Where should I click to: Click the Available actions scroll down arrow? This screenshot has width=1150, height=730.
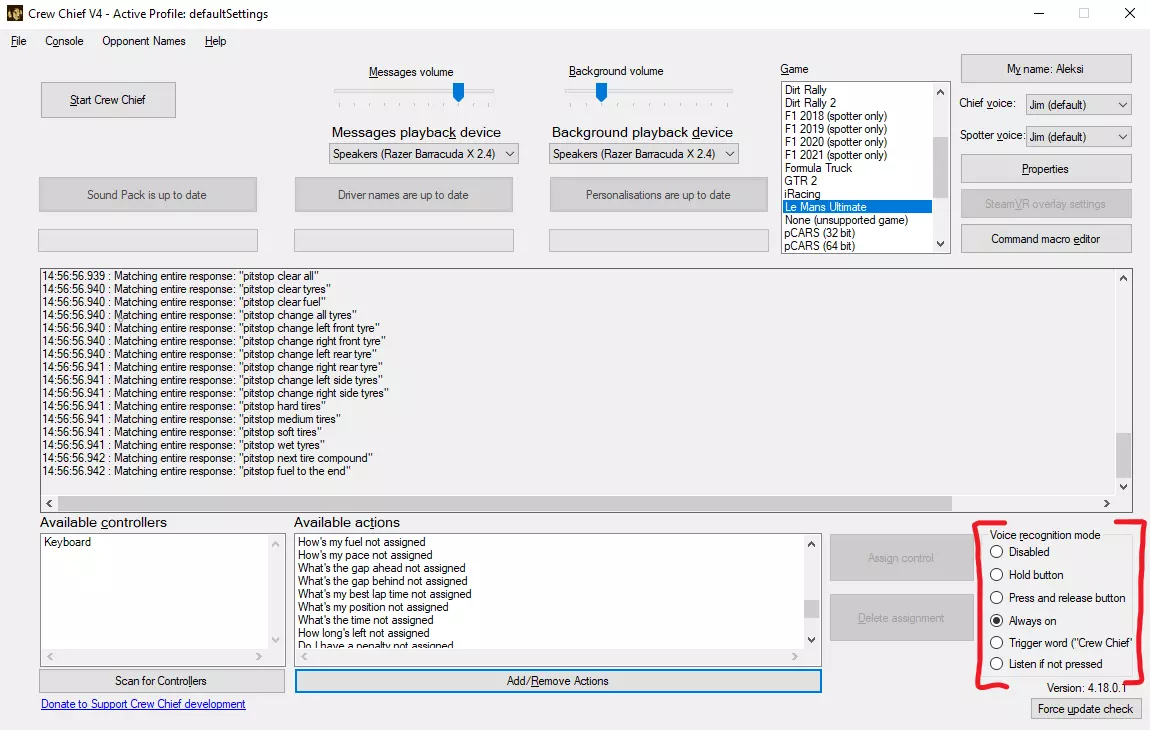click(811, 640)
